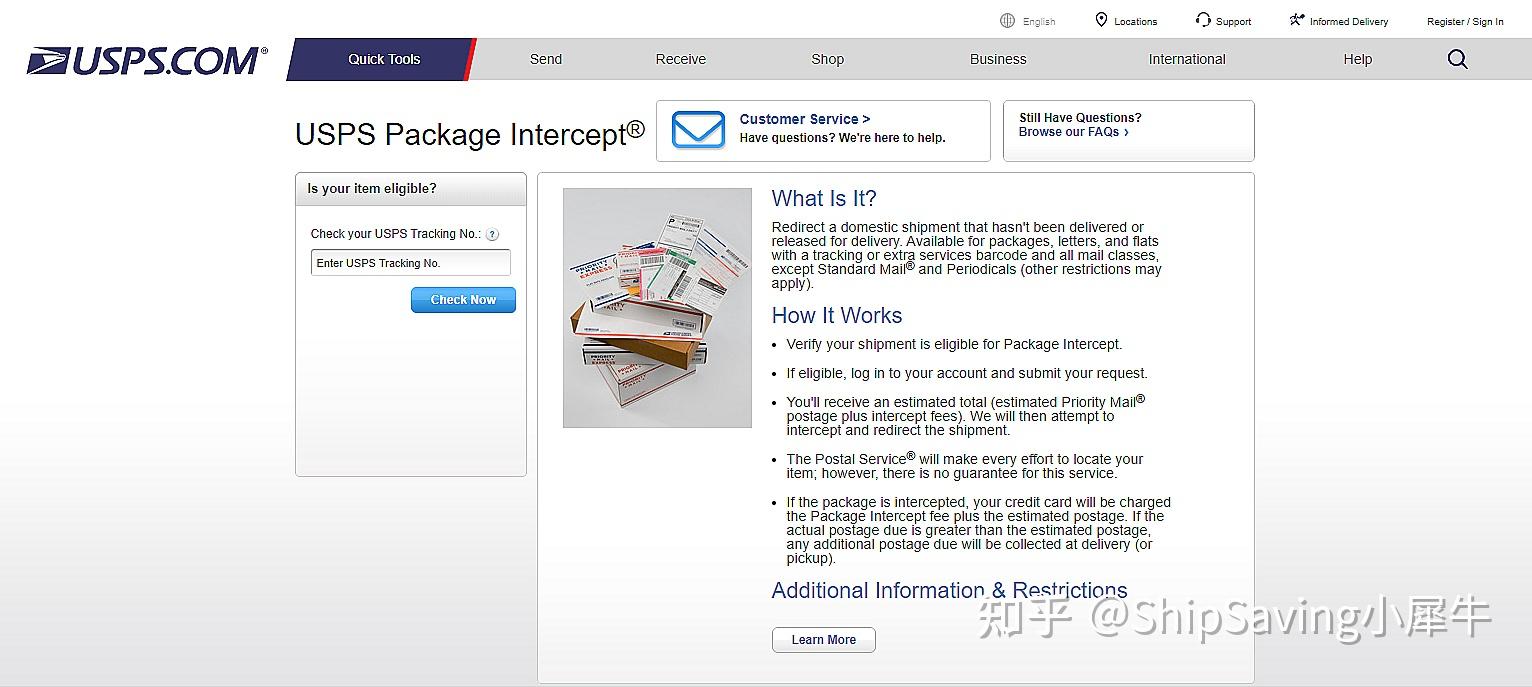This screenshot has height=687, width=1532.
Task: Open the Shop menu
Action: (x=828, y=59)
